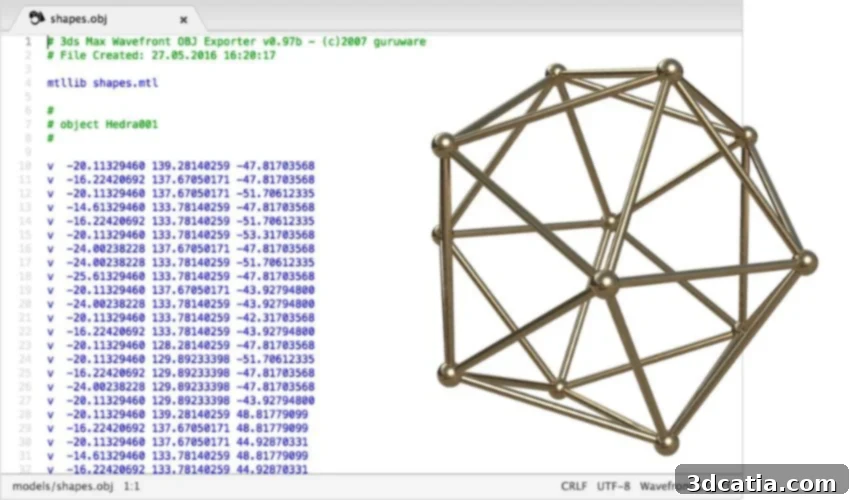Click vertex line '-14.61329460 133.78140259 -47.81703568'
This screenshot has width=850, height=500.
pyautogui.click(x=181, y=207)
